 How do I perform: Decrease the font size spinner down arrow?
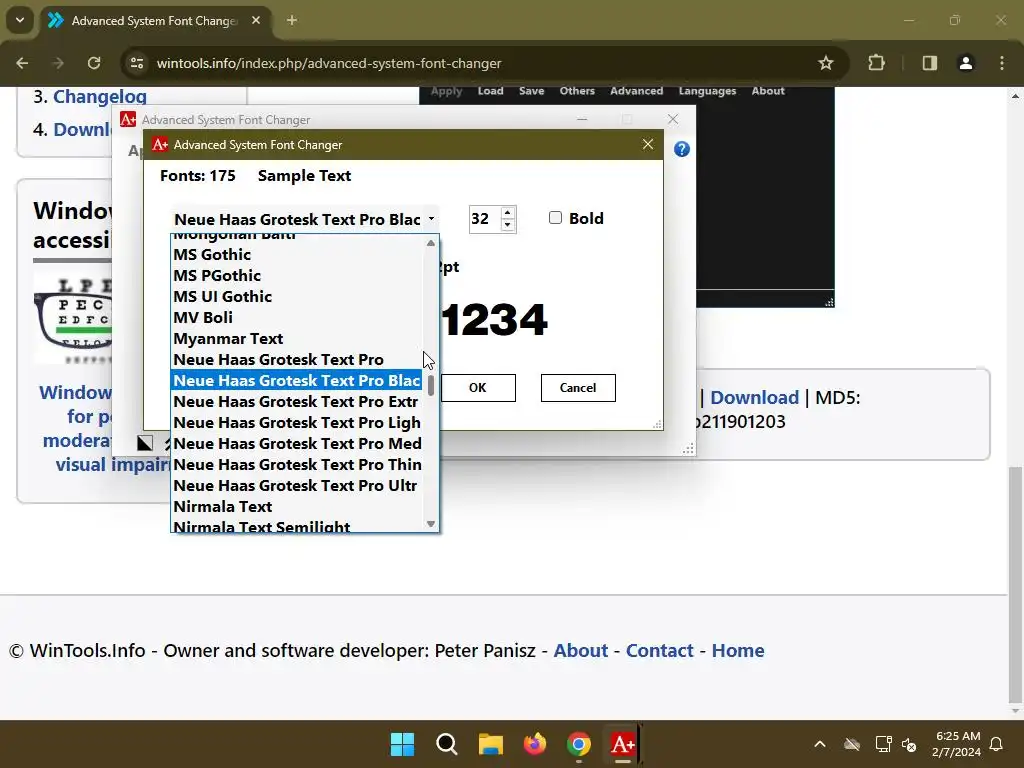(x=507, y=225)
